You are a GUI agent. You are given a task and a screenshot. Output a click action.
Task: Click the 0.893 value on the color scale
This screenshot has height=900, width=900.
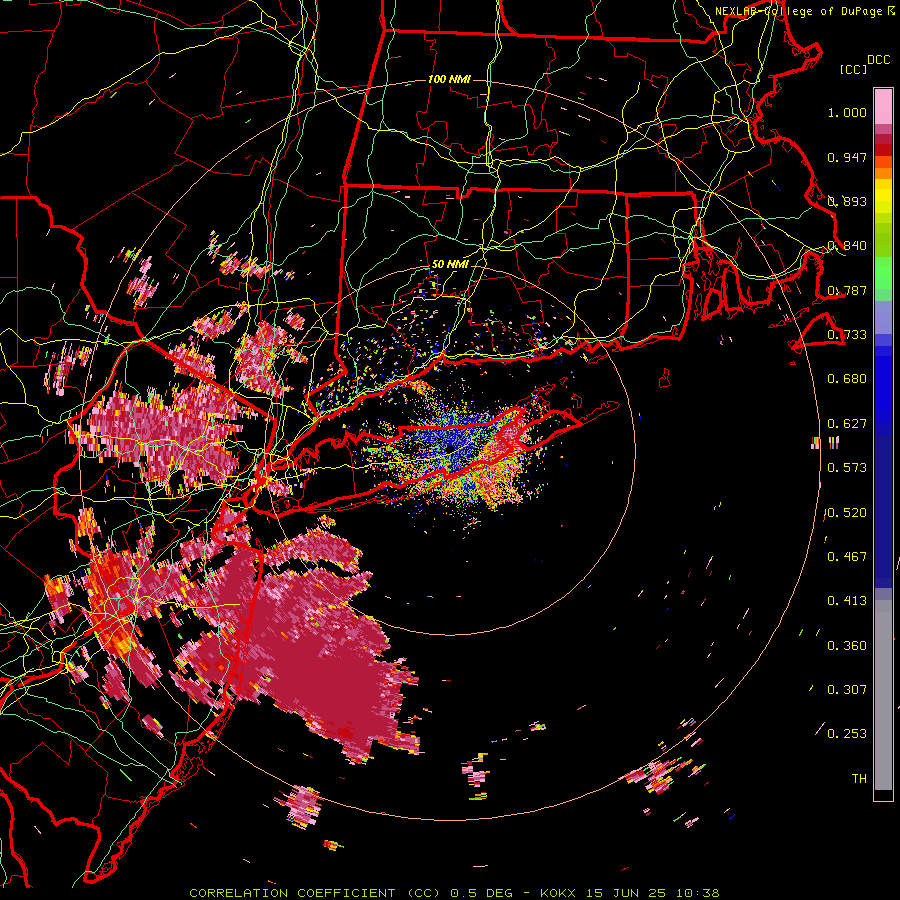[x=847, y=201]
